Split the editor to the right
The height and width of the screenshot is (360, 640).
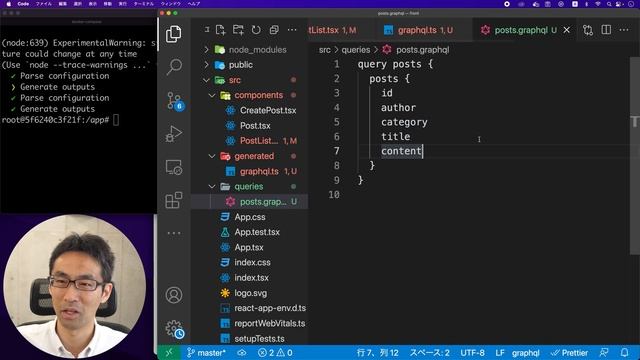click(606, 30)
